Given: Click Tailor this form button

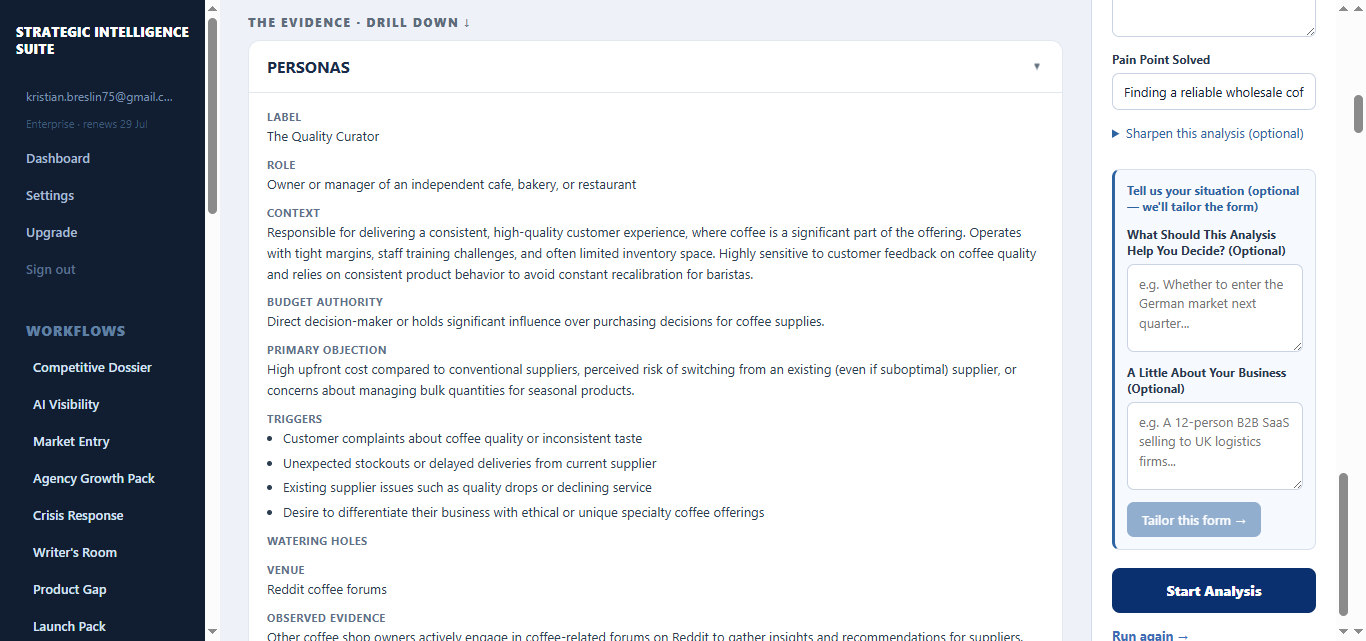Looking at the screenshot, I should (x=1193, y=520).
